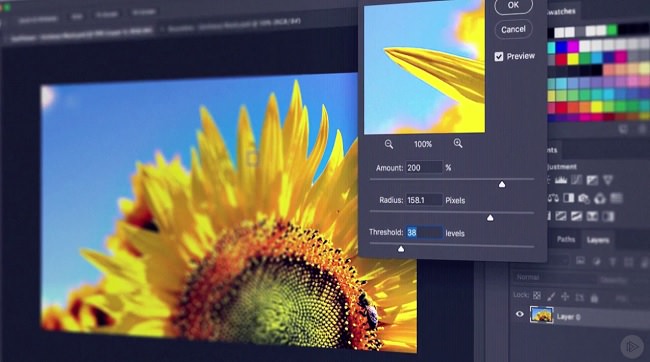
Task: Click the Amount value field
Action: point(424,168)
